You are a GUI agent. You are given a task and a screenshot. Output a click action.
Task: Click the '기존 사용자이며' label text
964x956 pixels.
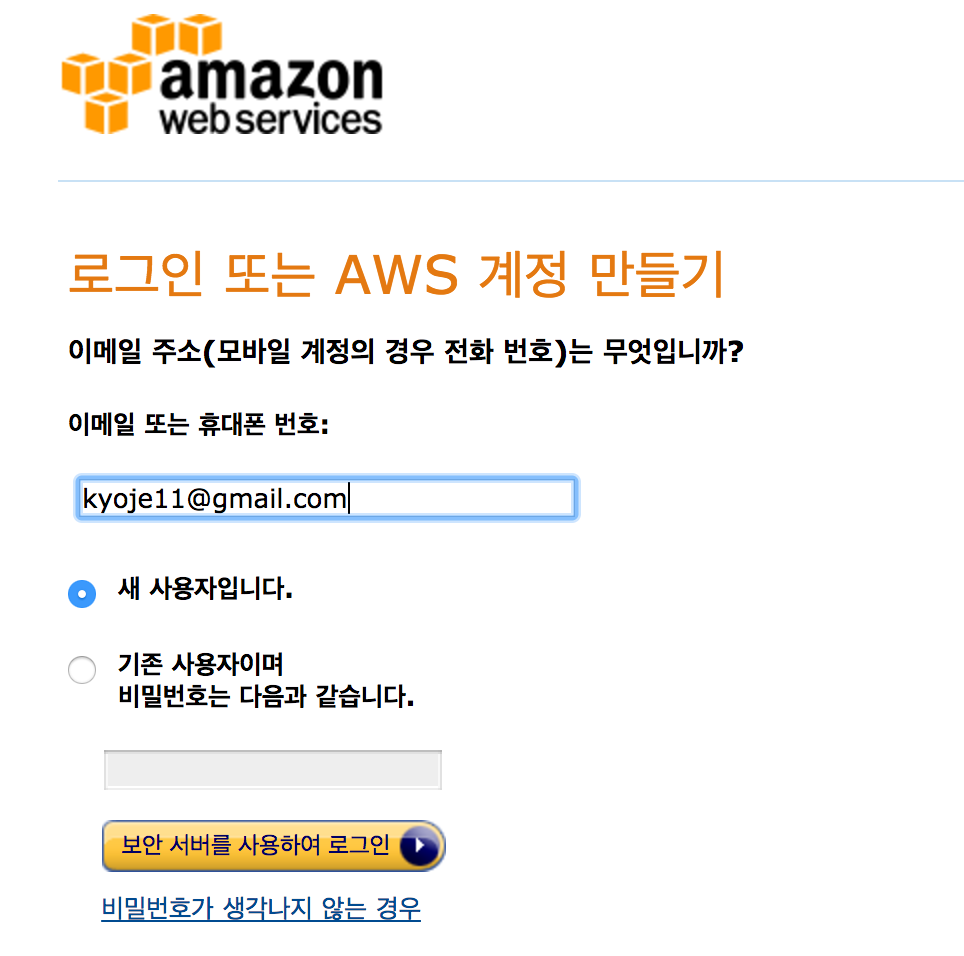pyautogui.click(x=200, y=664)
